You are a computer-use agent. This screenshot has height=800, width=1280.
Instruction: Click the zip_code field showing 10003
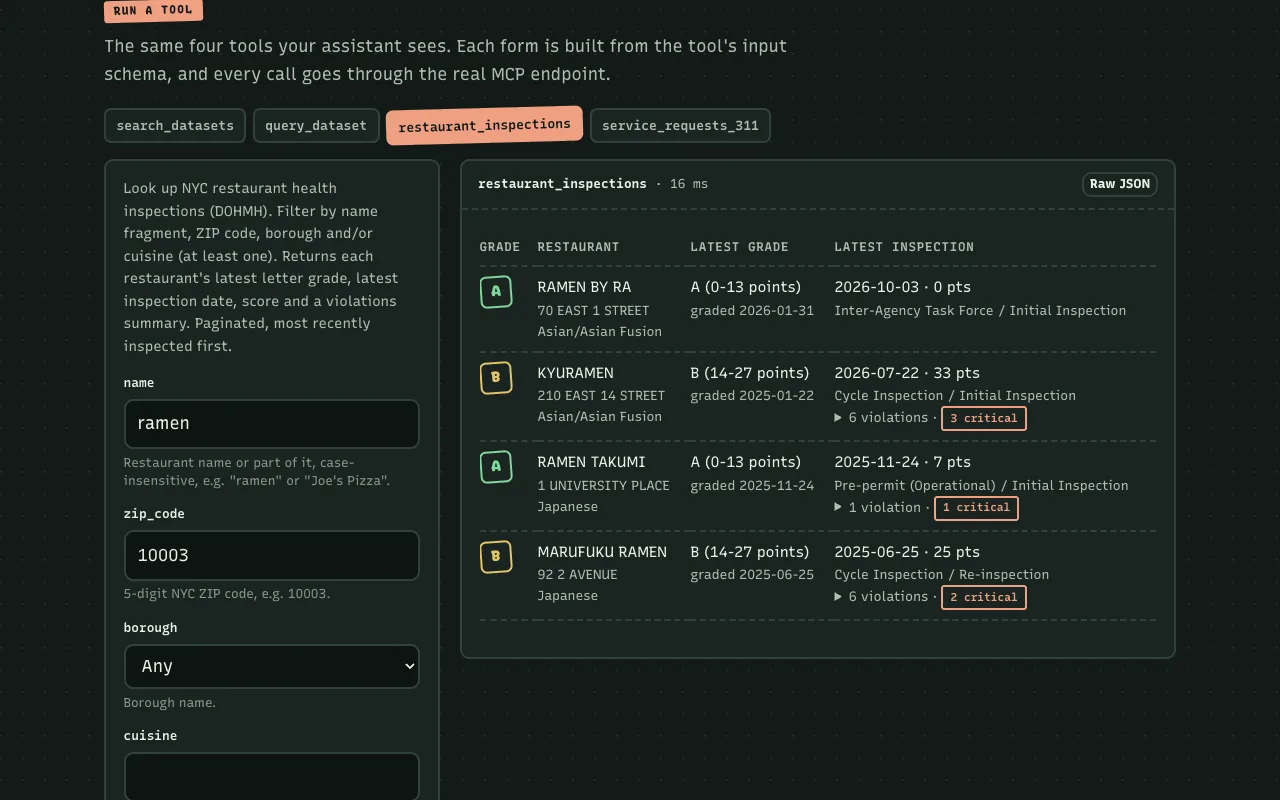tap(271, 556)
